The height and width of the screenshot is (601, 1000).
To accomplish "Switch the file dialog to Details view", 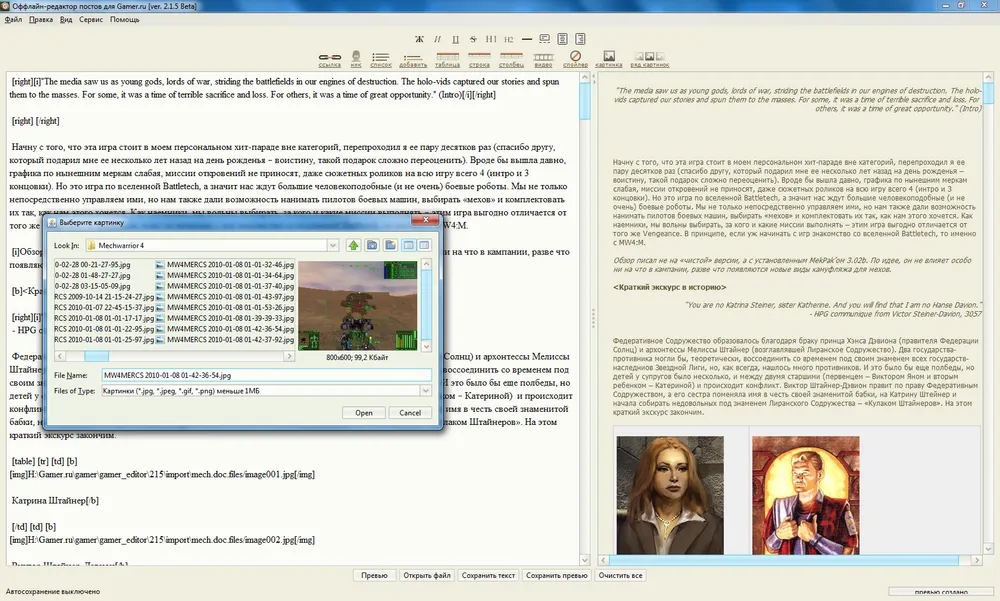I will click(424, 245).
